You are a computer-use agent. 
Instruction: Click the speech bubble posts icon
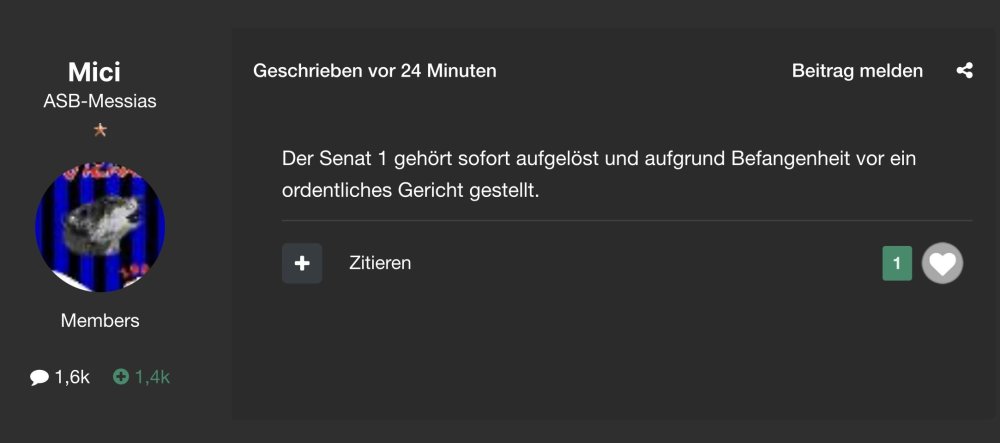(x=39, y=377)
